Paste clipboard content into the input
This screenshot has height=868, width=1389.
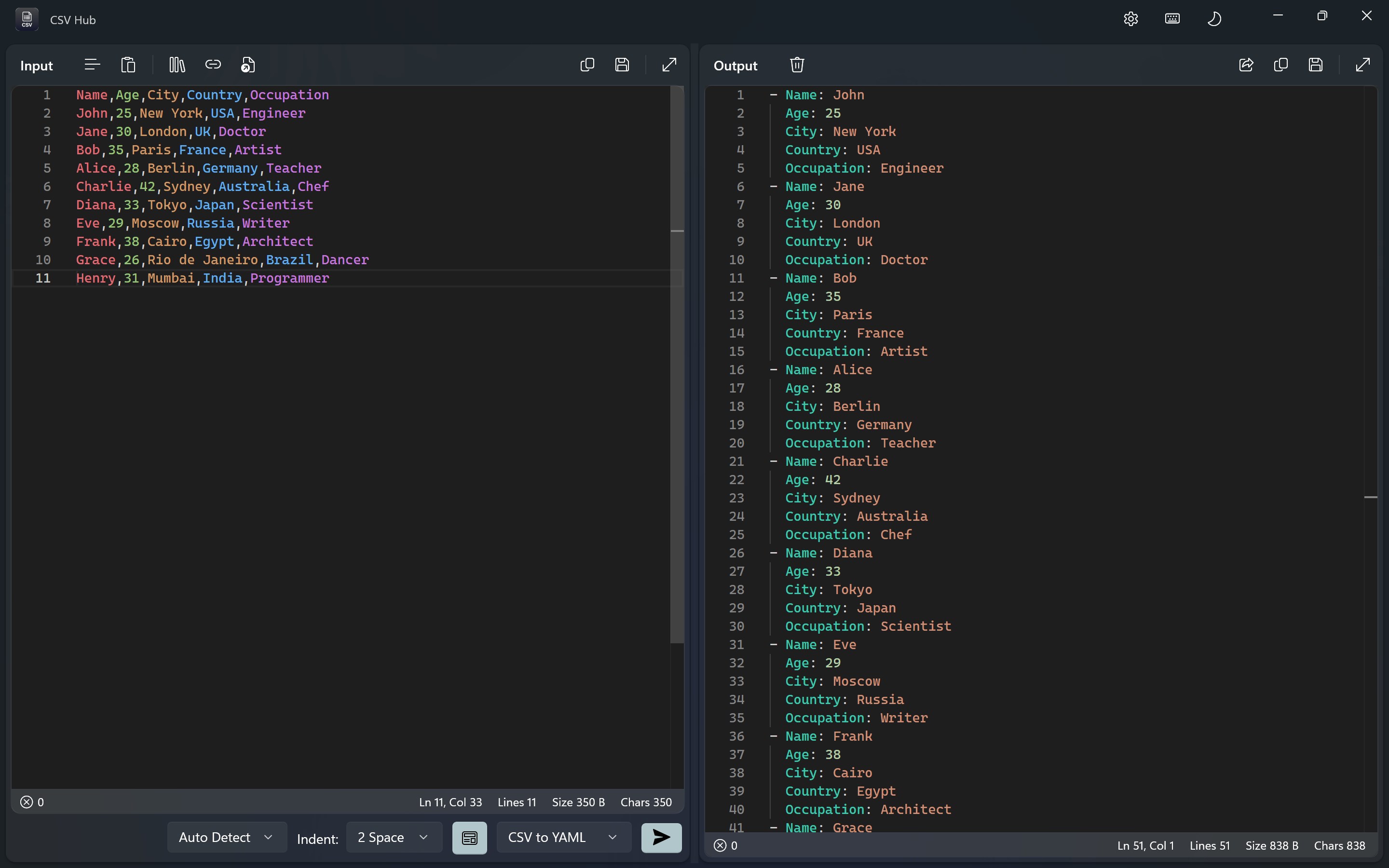pos(129,64)
